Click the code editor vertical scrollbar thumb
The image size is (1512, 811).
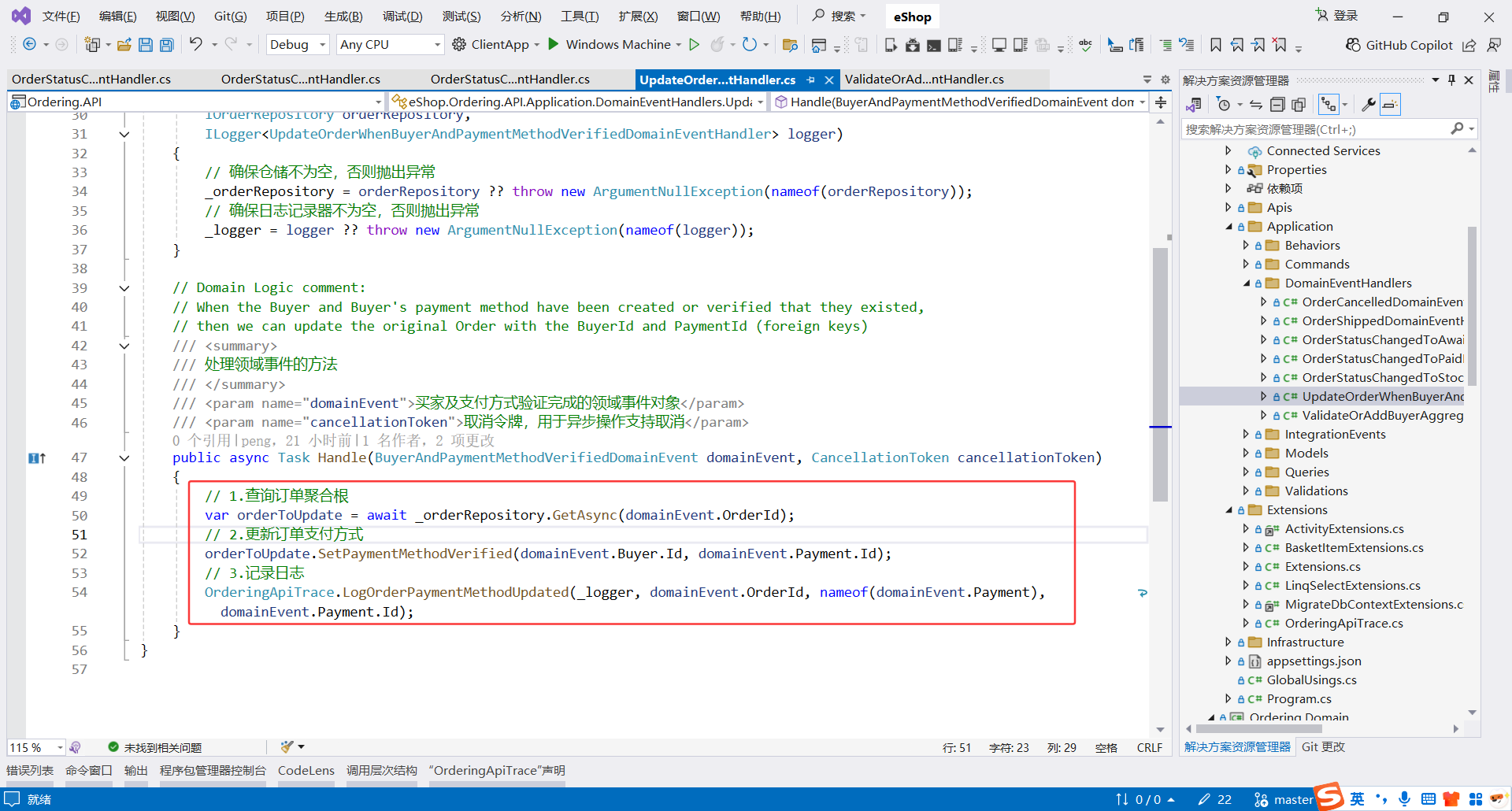tap(1160, 374)
